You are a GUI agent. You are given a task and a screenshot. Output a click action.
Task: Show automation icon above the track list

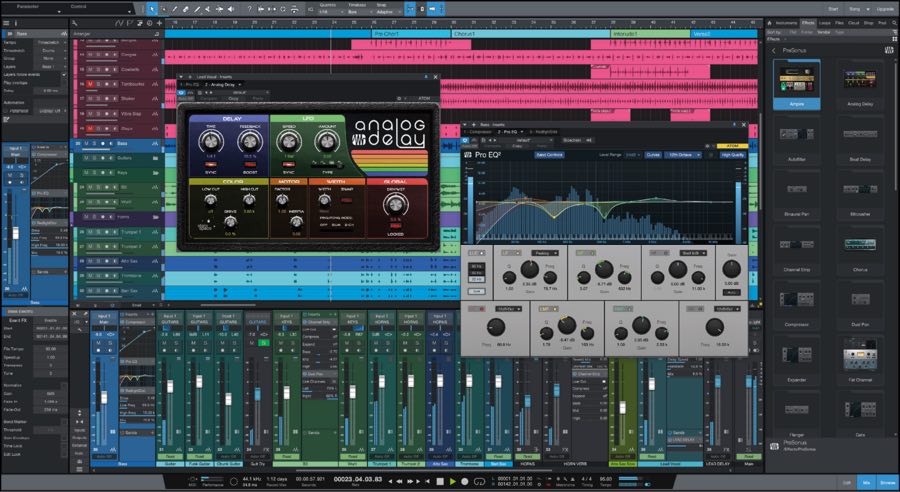[119, 24]
